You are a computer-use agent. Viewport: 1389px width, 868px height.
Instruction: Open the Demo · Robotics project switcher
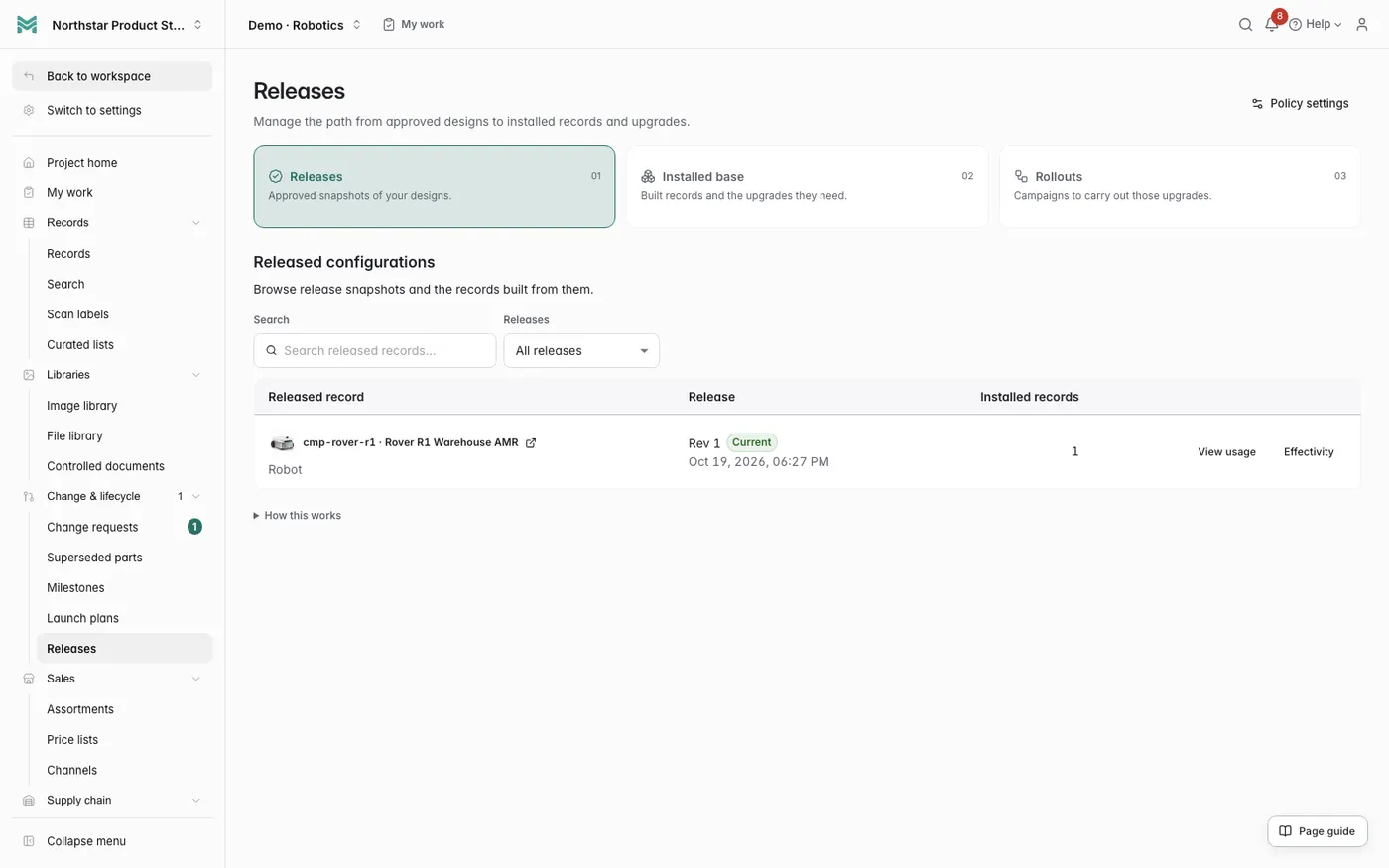pyautogui.click(x=305, y=25)
